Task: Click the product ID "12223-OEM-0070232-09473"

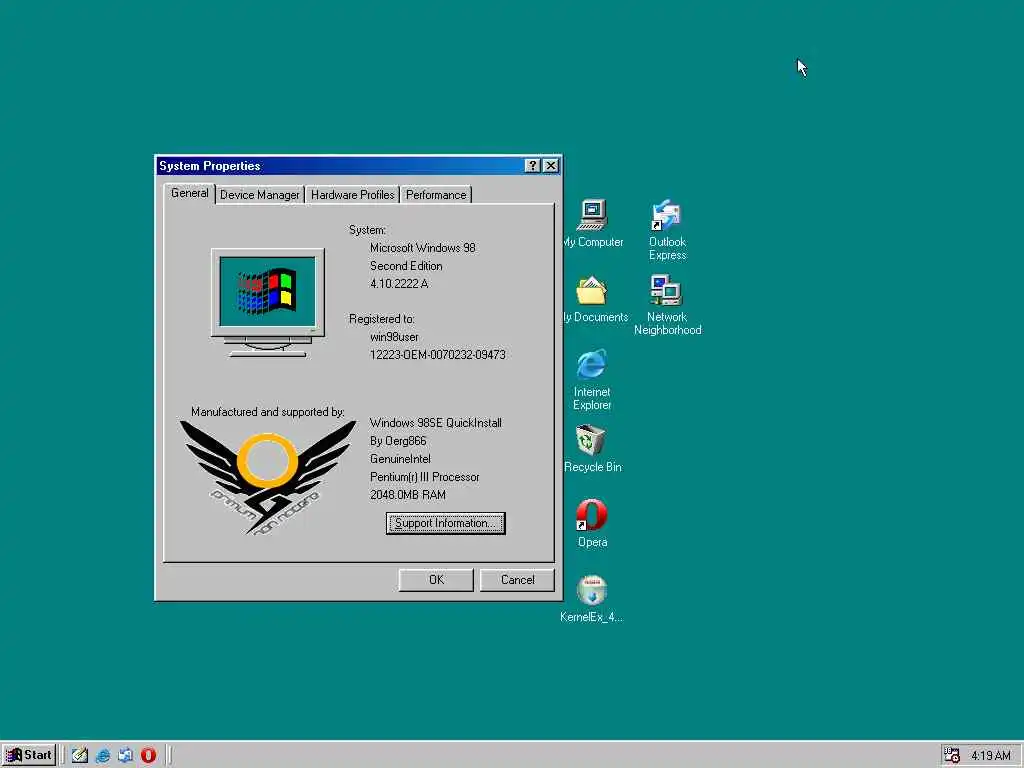Action: pyautogui.click(x=438, y=355)
